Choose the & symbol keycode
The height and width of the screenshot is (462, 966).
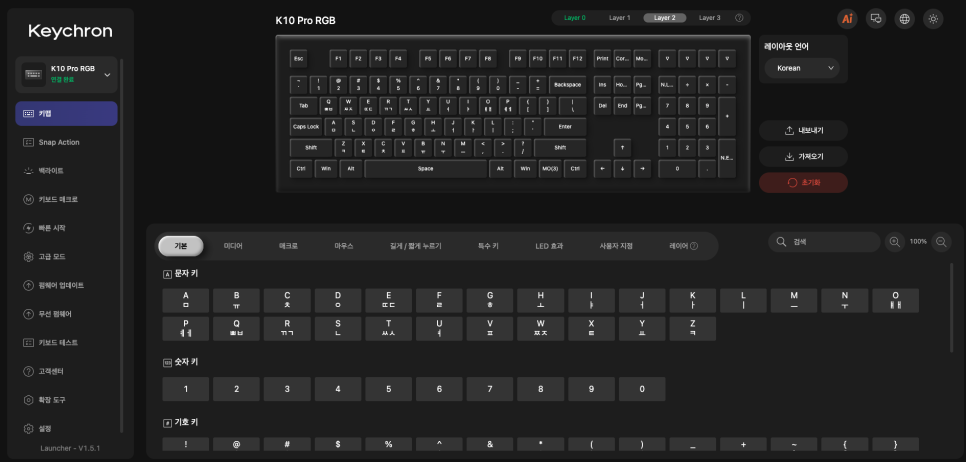490,444
